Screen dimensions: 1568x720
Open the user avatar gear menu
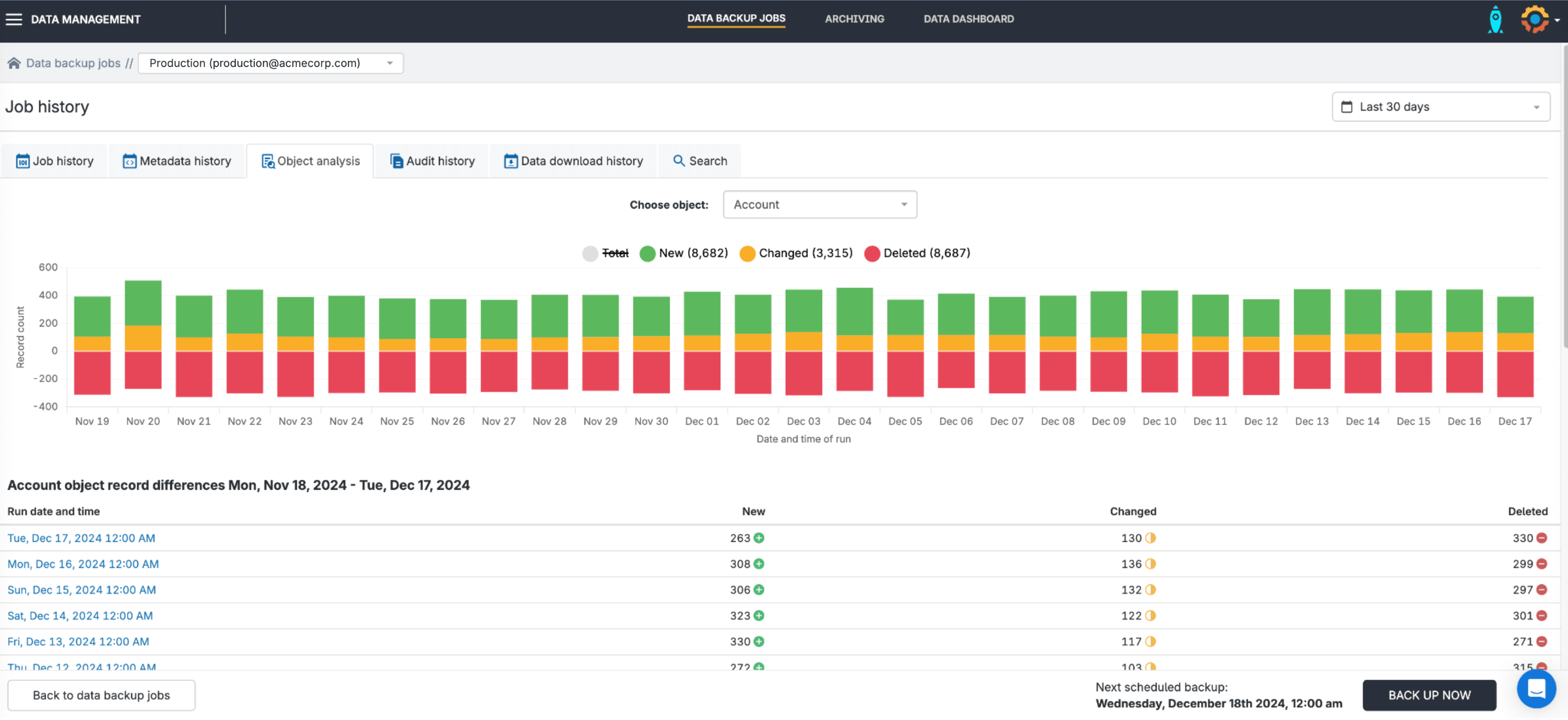click(x=1536, y=20)
